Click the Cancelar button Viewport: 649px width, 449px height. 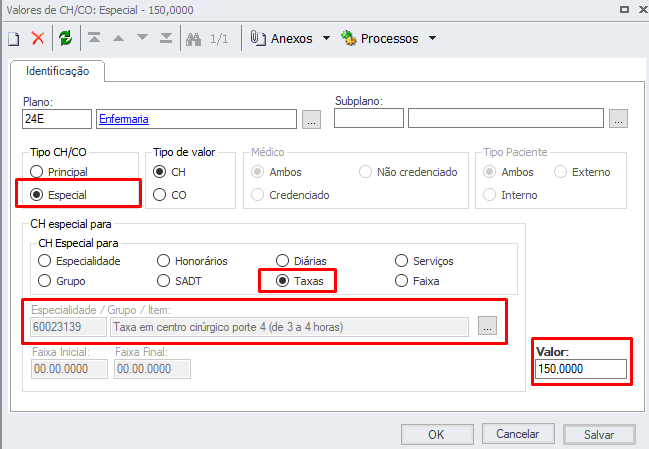tap(518, 434)
